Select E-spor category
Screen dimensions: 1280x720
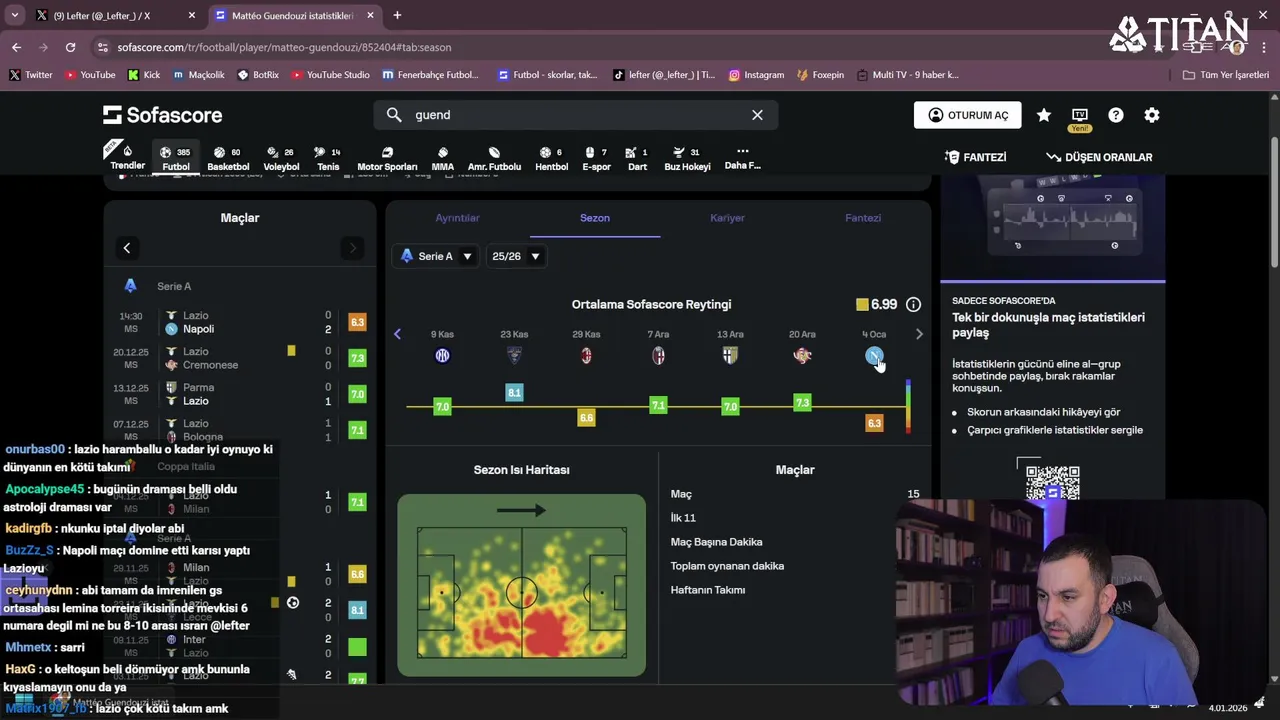(x=596, y=158)
